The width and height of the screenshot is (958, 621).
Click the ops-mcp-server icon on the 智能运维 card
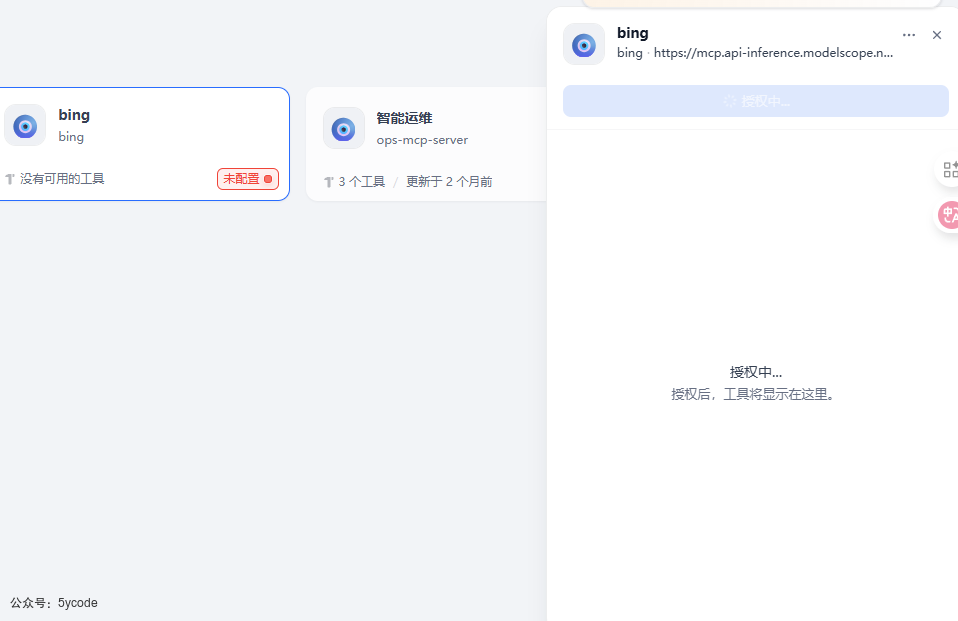(x=343, y=129)
